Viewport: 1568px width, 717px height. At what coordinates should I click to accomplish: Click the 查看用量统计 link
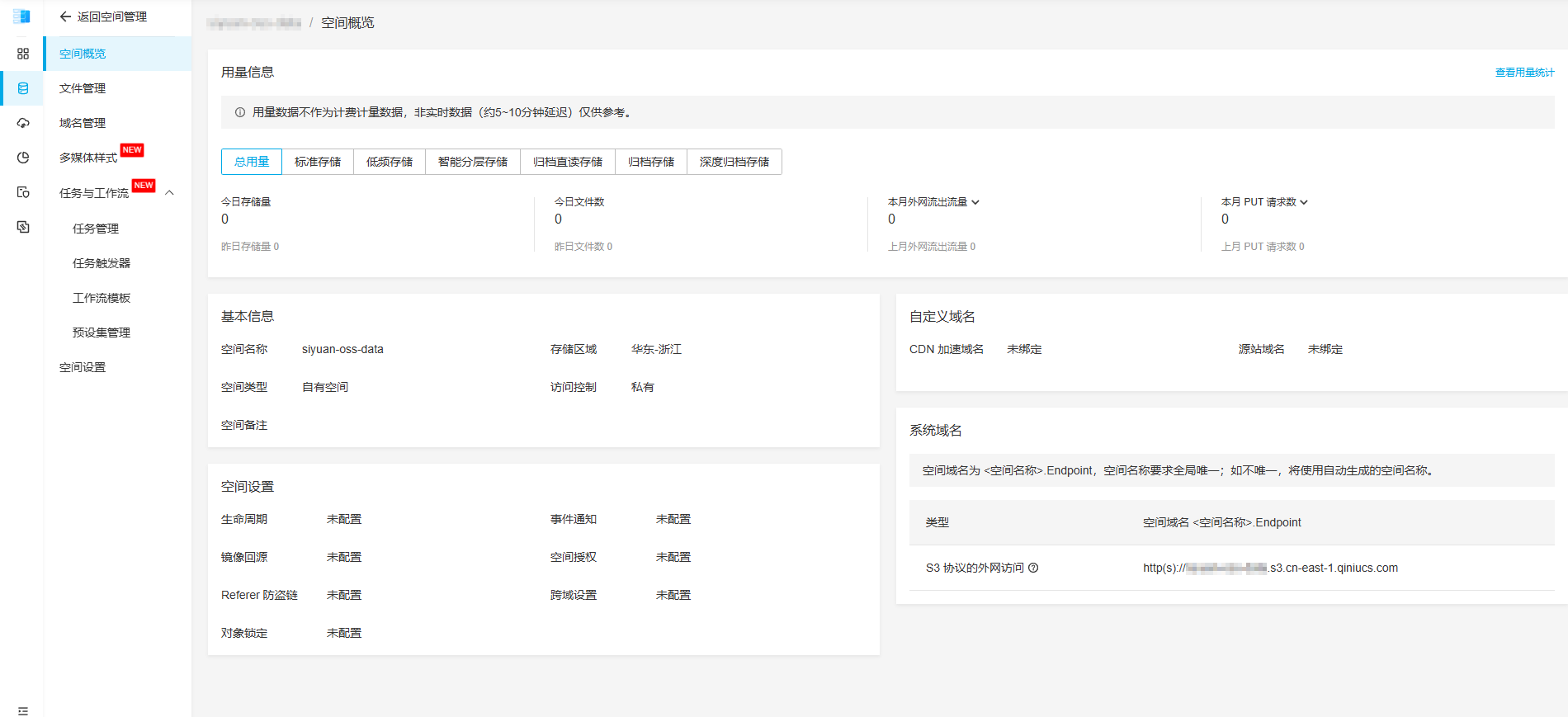pos(1524,73)
